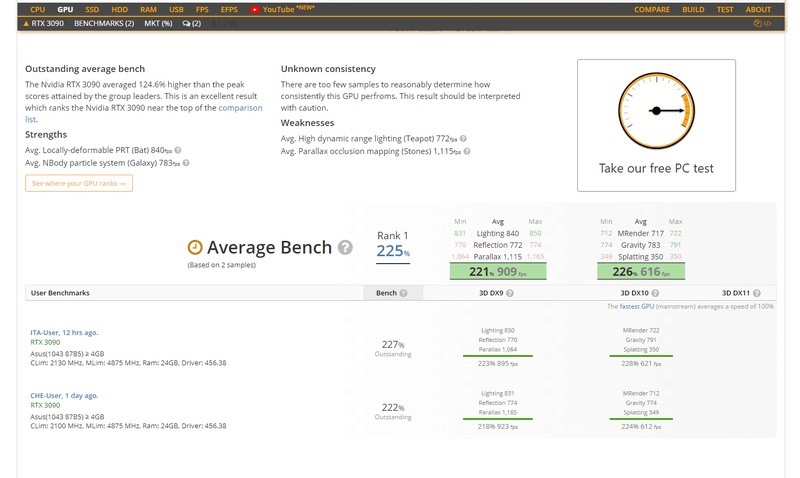This screenshot has height=478, width=800.
Task: Open ITA-User benchmark from 12 hrs ago
Action: pos(64,333)
